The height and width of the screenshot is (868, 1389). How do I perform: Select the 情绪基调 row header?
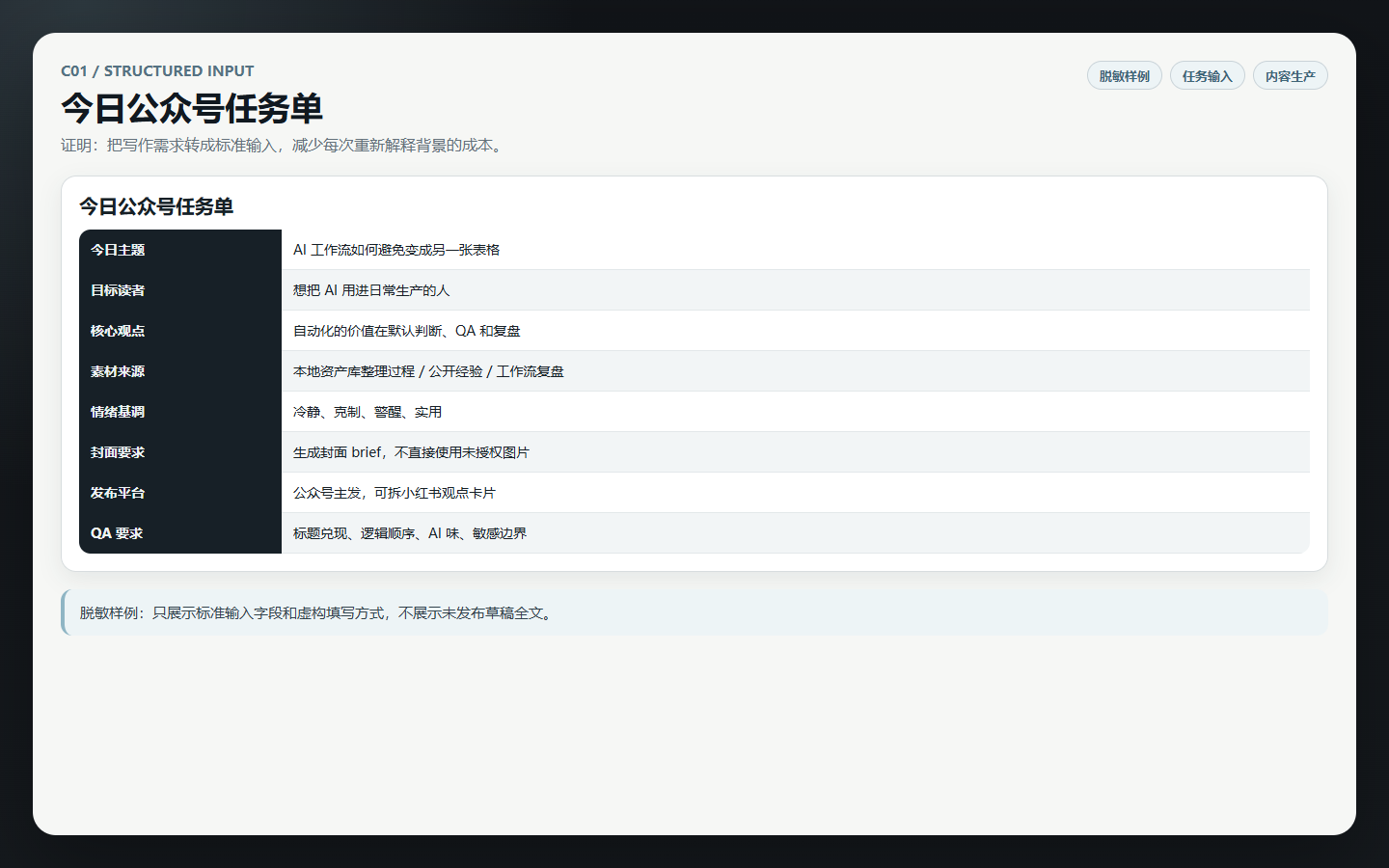[x=180, y=412]
